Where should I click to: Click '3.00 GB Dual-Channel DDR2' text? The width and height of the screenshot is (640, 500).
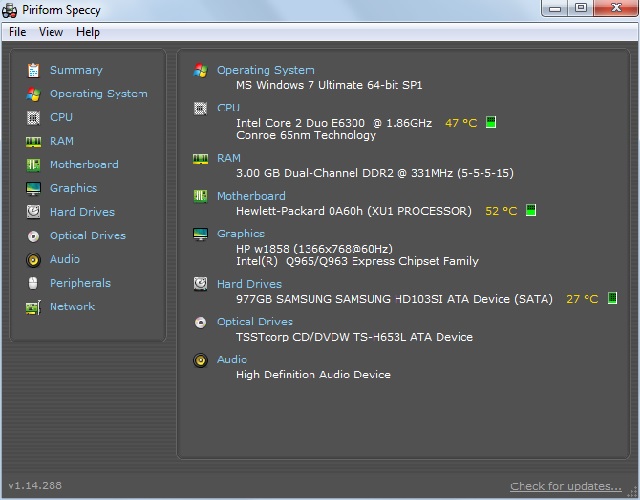pos(315,173)
